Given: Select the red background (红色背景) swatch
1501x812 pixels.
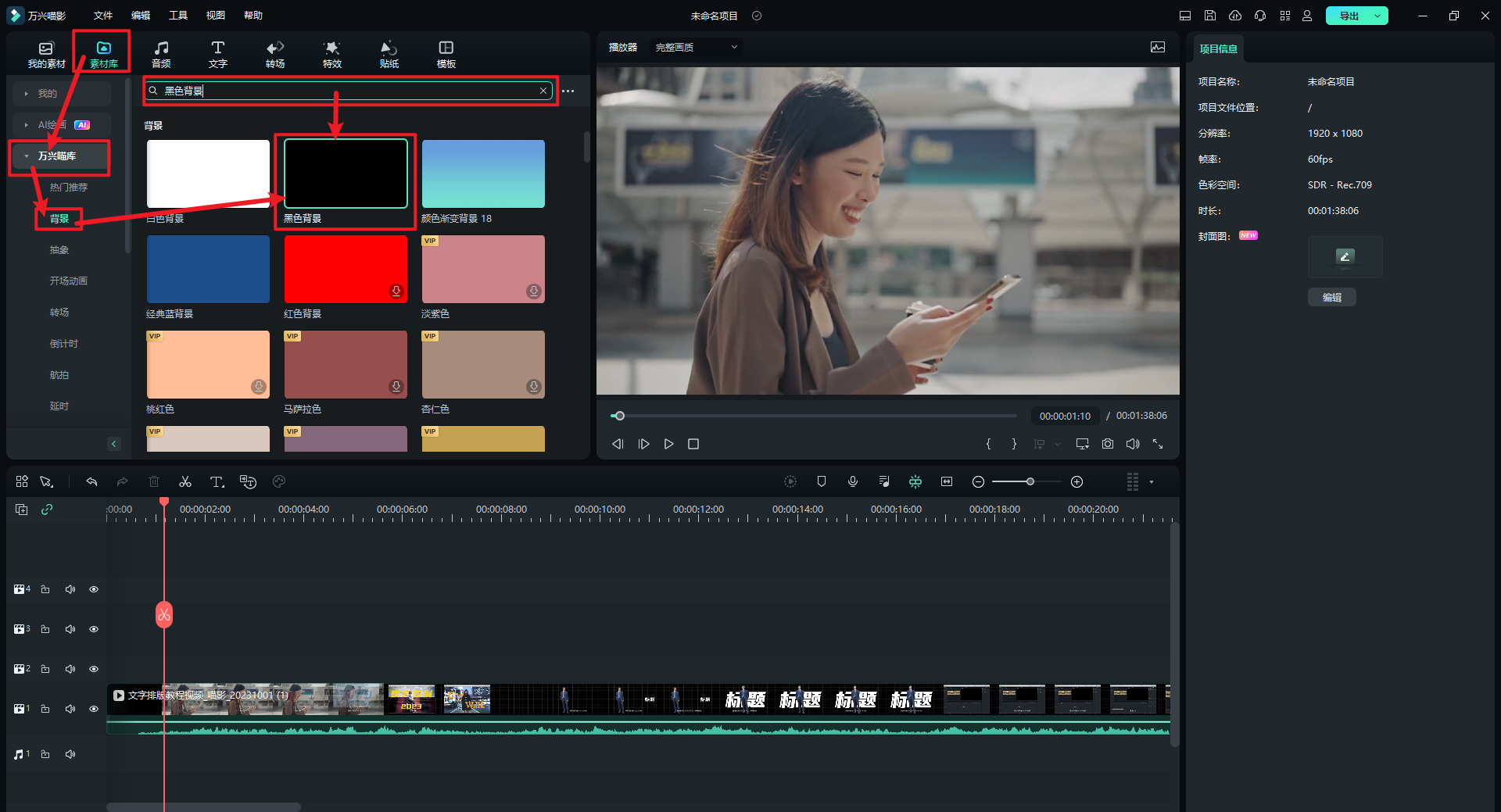Looking at the screenshot, I should pyautogui.click(x=346, y=269).
